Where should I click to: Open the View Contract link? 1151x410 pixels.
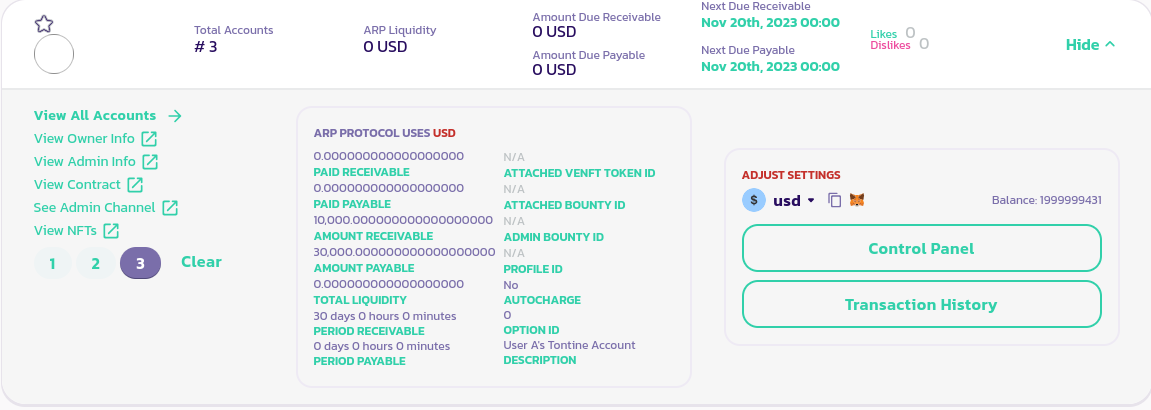pyautogui.click(x=77, y=185)
